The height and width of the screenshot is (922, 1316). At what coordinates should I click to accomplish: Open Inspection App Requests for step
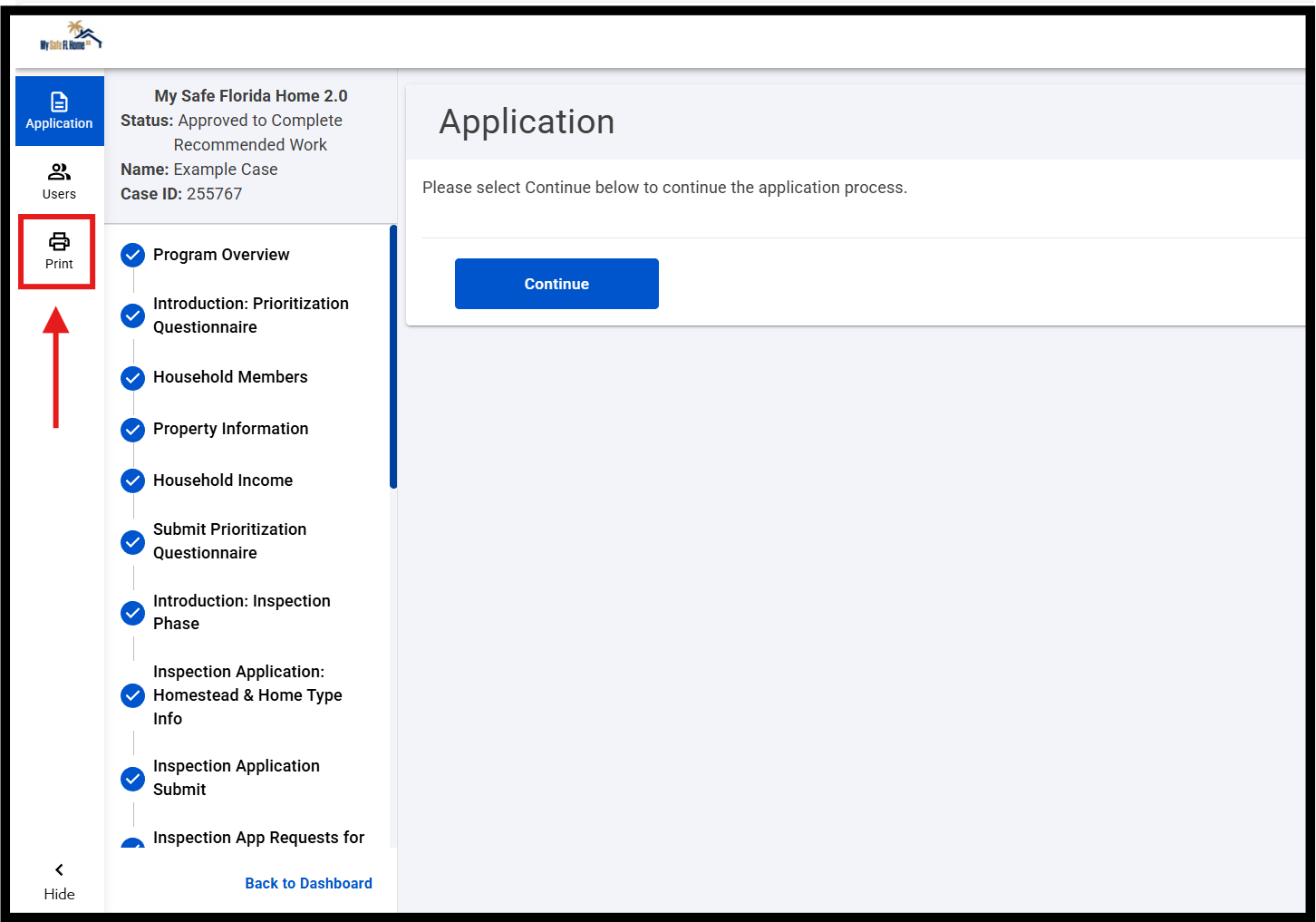259,838
